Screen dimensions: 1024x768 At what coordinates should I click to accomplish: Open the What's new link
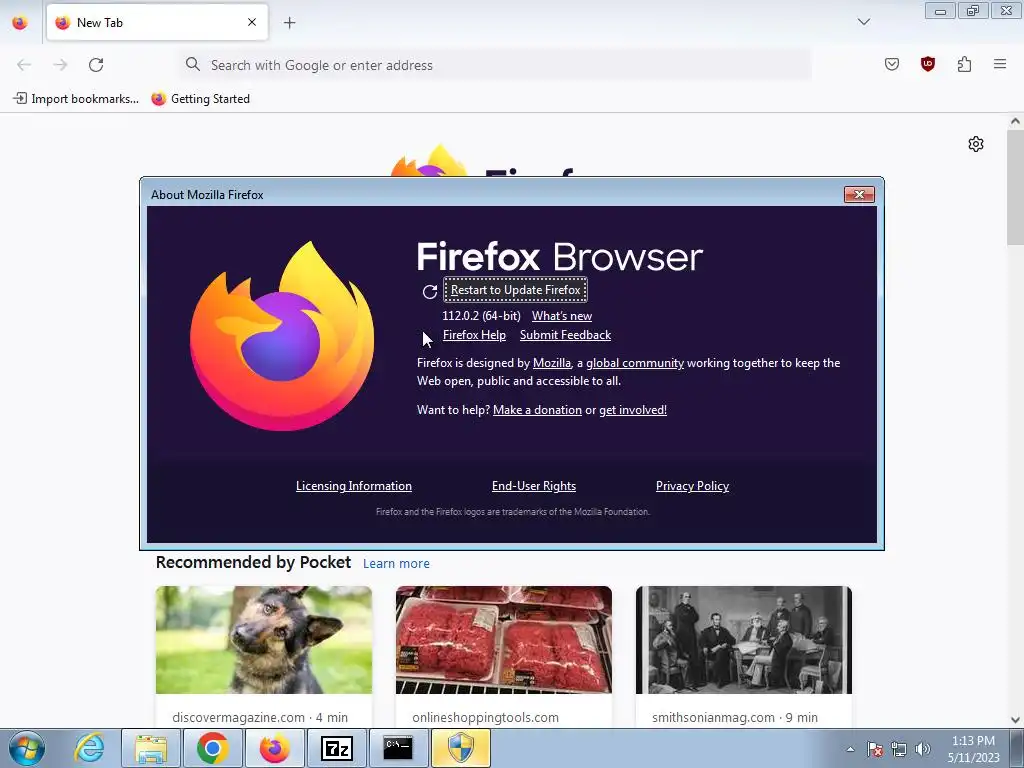(562, 316)
